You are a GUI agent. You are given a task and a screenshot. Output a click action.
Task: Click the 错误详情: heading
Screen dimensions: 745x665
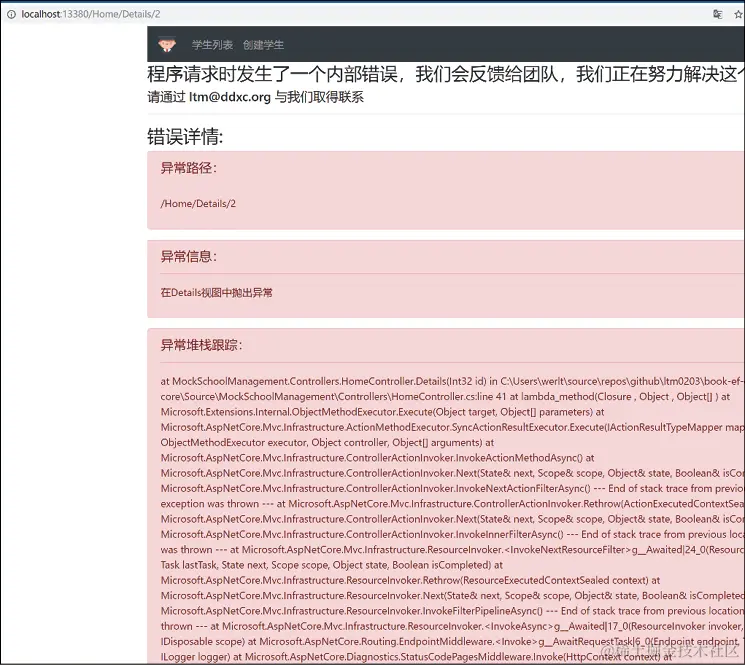pos(185,137)
